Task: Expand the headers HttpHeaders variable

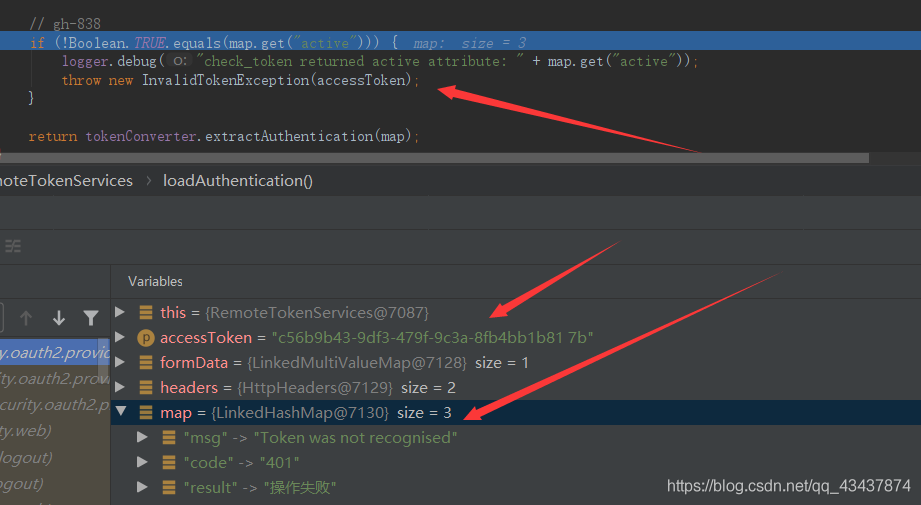Action: coord(121,388)
